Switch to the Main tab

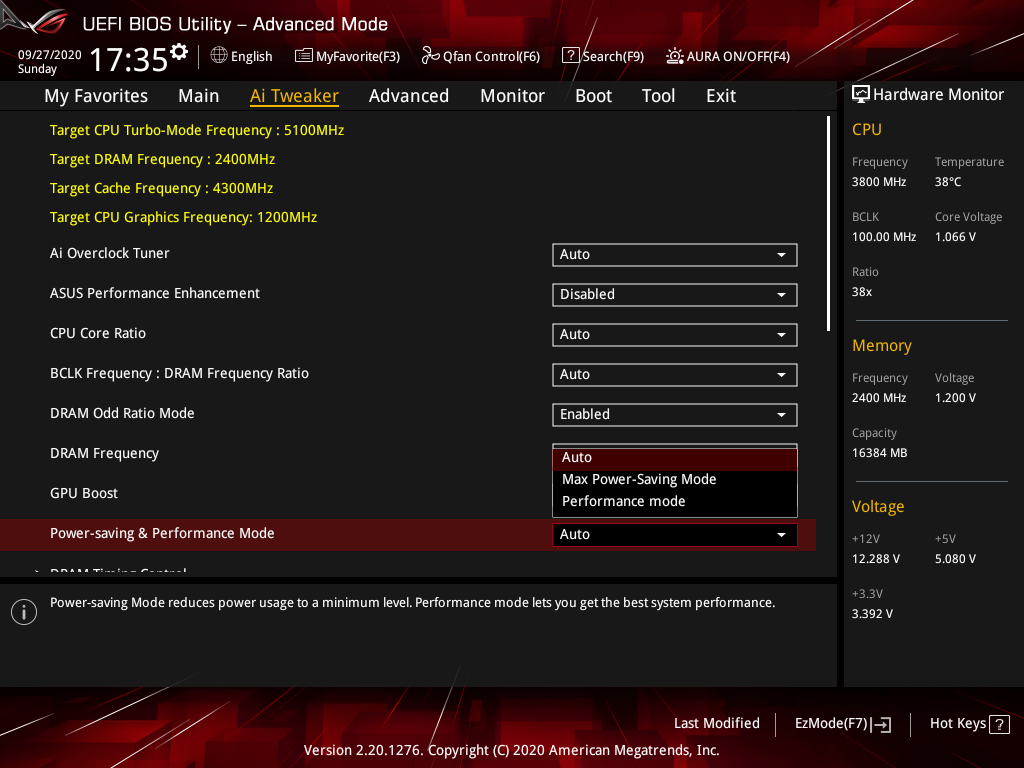click(x=199, y=96)
